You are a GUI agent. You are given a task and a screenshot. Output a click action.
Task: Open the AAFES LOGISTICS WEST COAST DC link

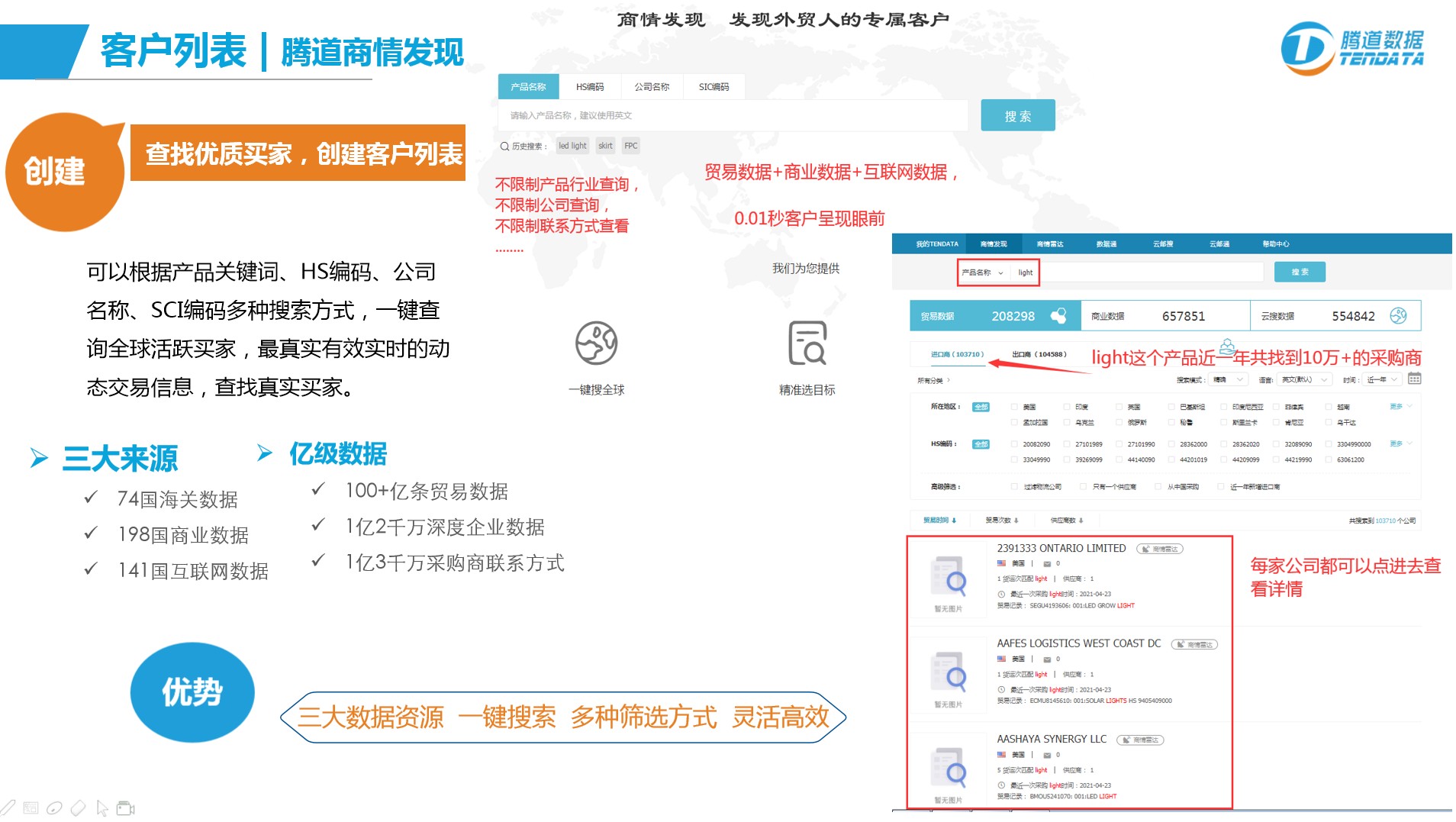[x=1078, y=643]
